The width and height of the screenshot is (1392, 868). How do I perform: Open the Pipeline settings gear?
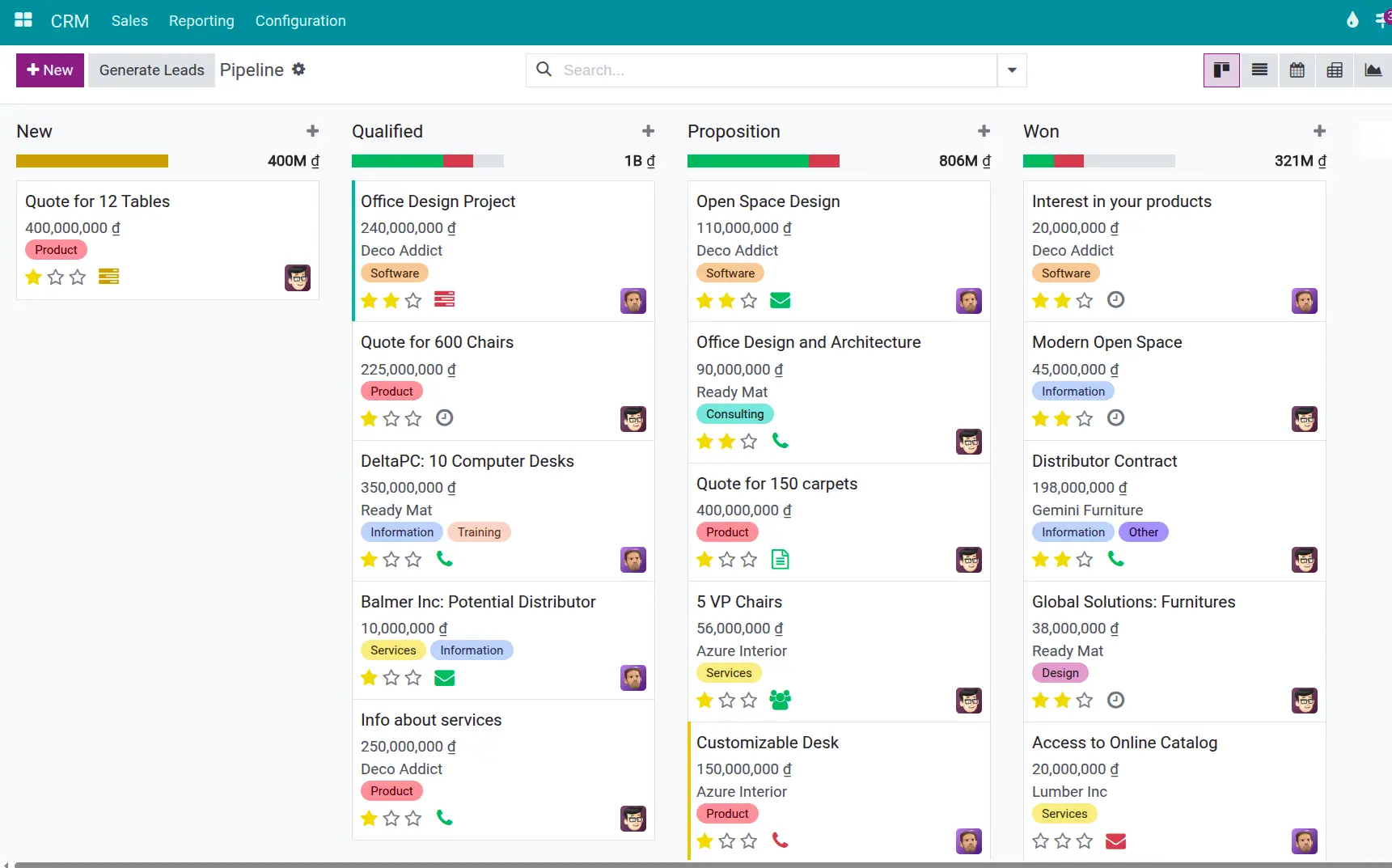298,70
